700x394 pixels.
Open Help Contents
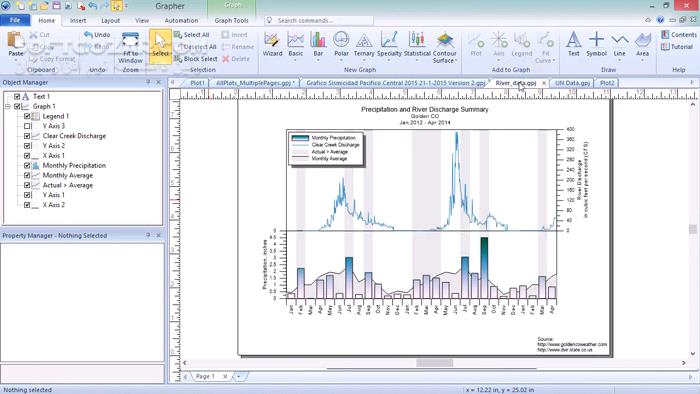click(679, 35)
